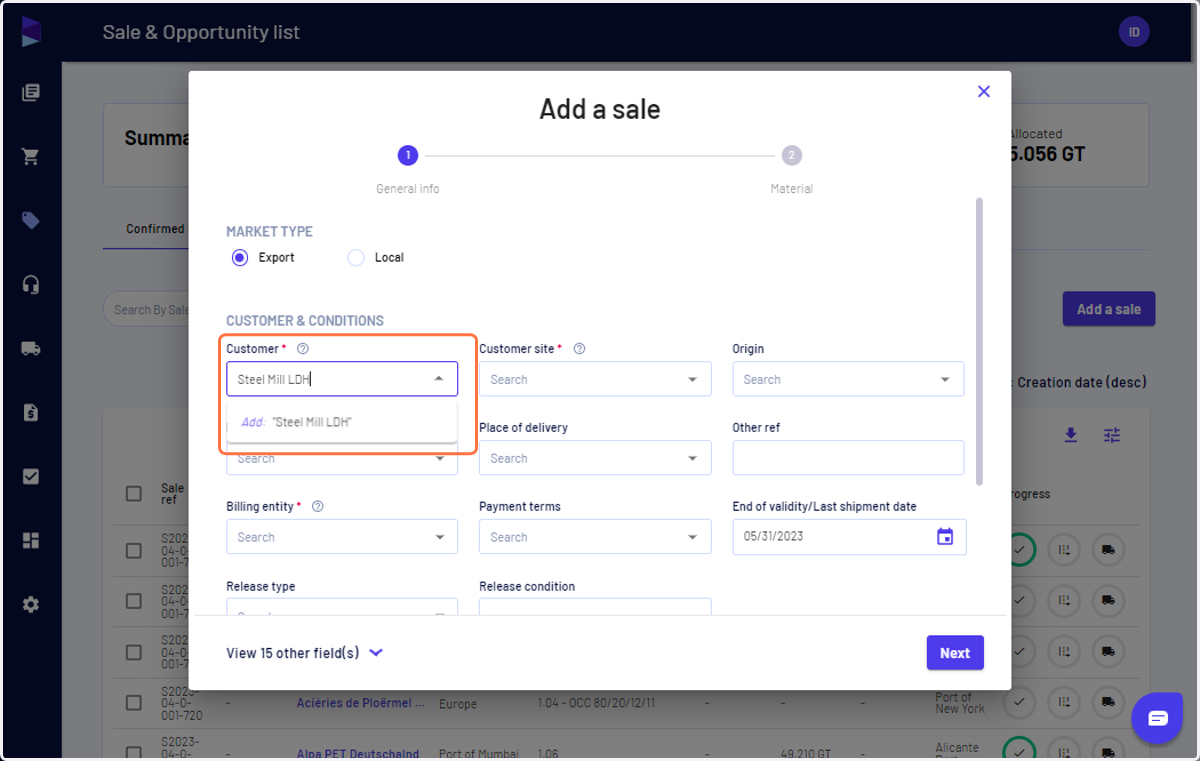The height and width of the screenshot is (761, 1200).
Task: Click the Add a sale button
Action: (x=1109, y=309)
